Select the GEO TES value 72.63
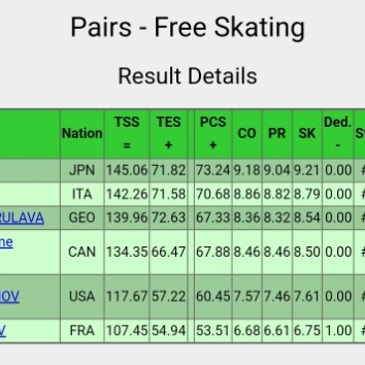 point(169,218)
